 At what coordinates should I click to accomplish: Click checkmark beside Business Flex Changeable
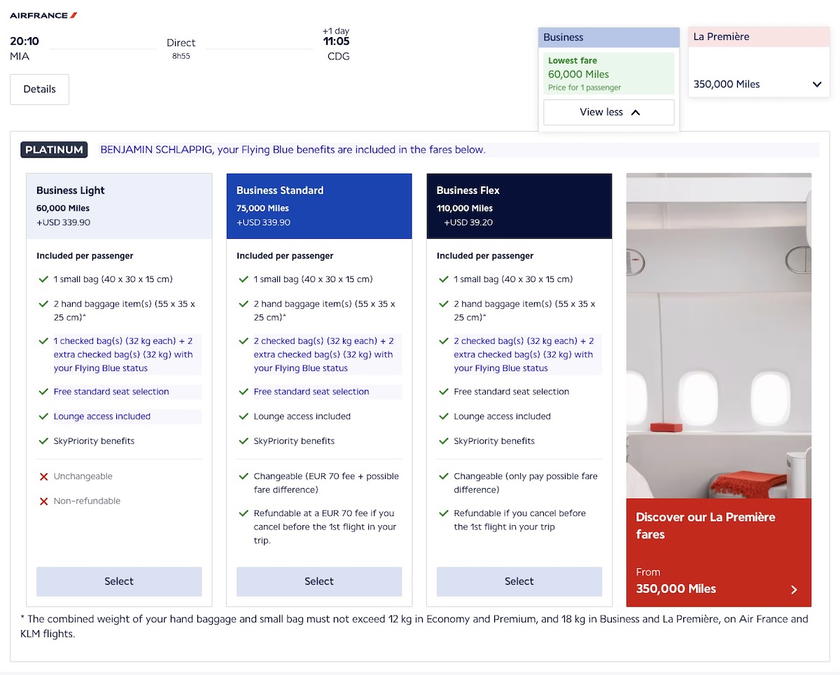444,476
